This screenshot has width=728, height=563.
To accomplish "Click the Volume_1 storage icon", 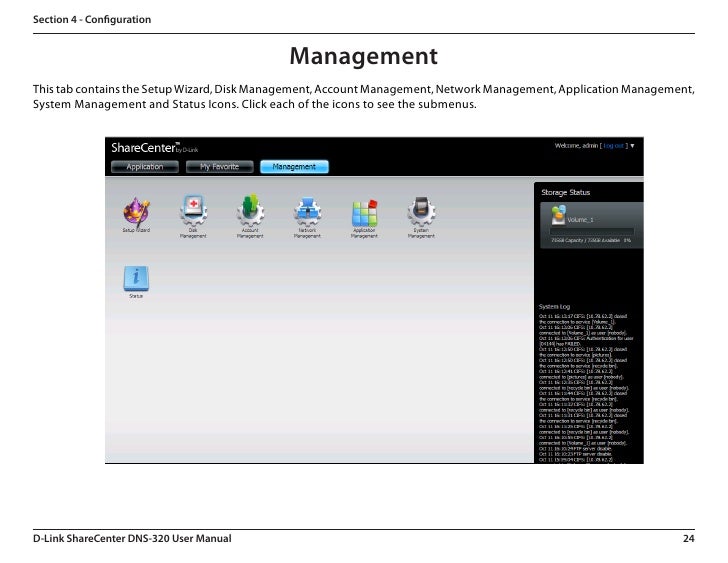I will [x=558, y=214].
